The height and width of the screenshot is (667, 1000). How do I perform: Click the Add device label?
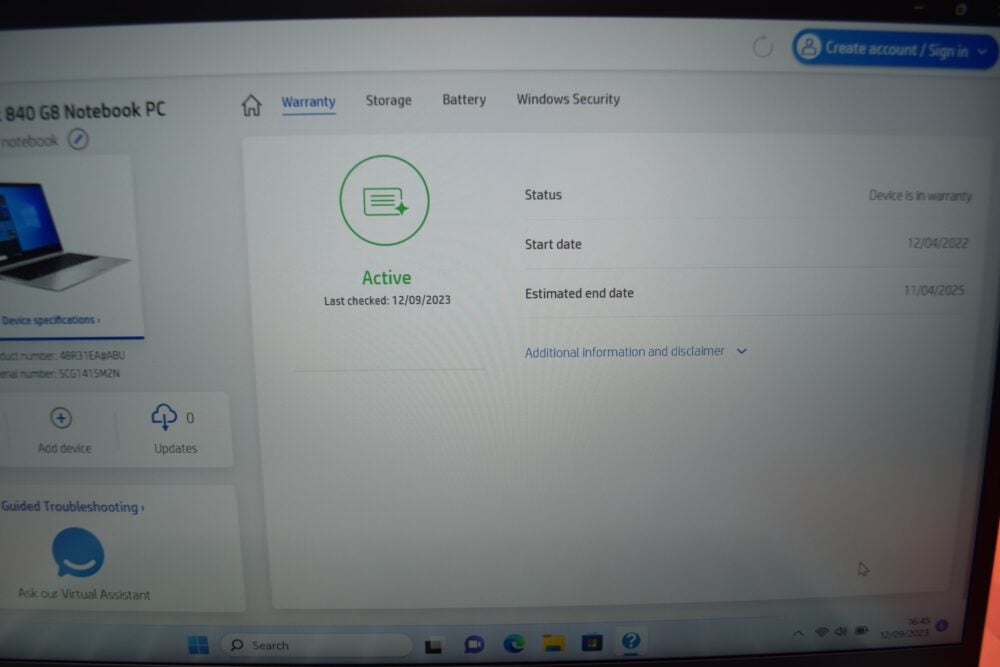click(64, 448)
